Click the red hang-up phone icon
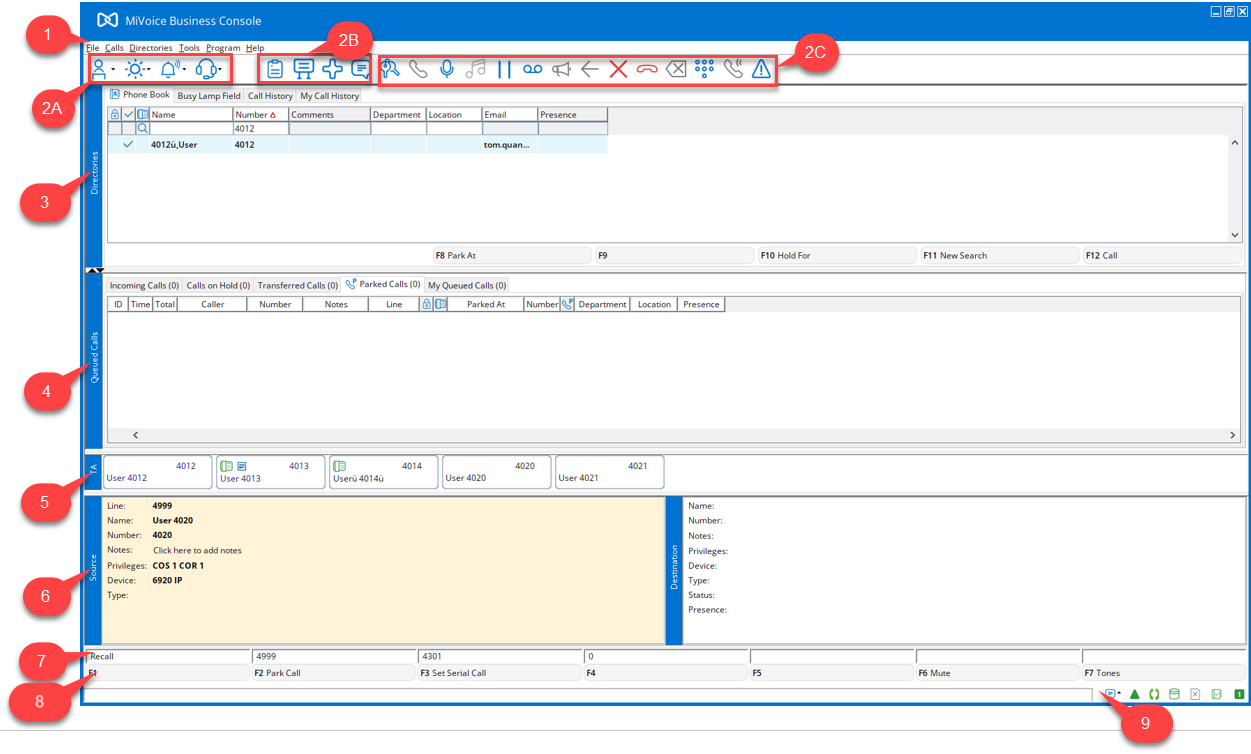1251x754 pixels. click(647, 69)
